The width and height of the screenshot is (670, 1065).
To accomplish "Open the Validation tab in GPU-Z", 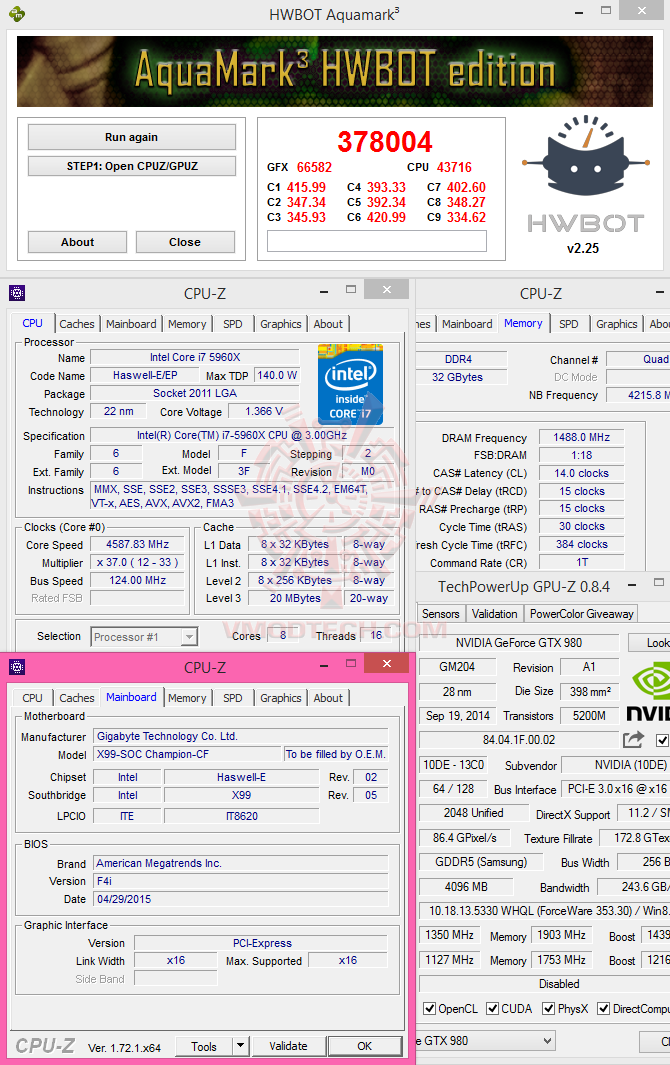I will click(494, 613).
